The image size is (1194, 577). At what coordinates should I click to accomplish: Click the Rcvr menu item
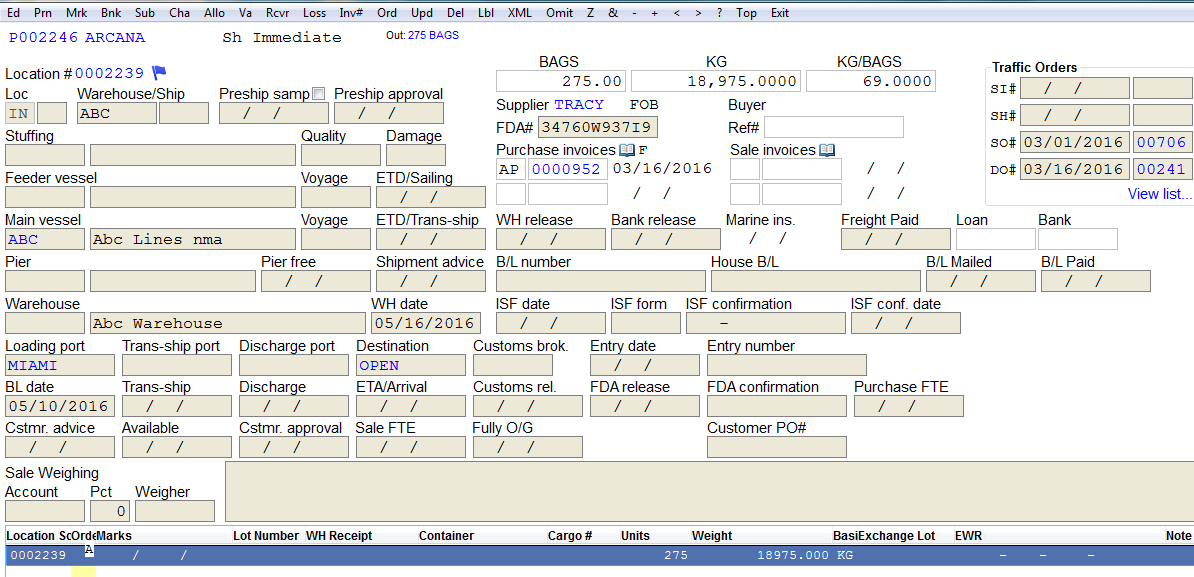(x=278, y=13)
